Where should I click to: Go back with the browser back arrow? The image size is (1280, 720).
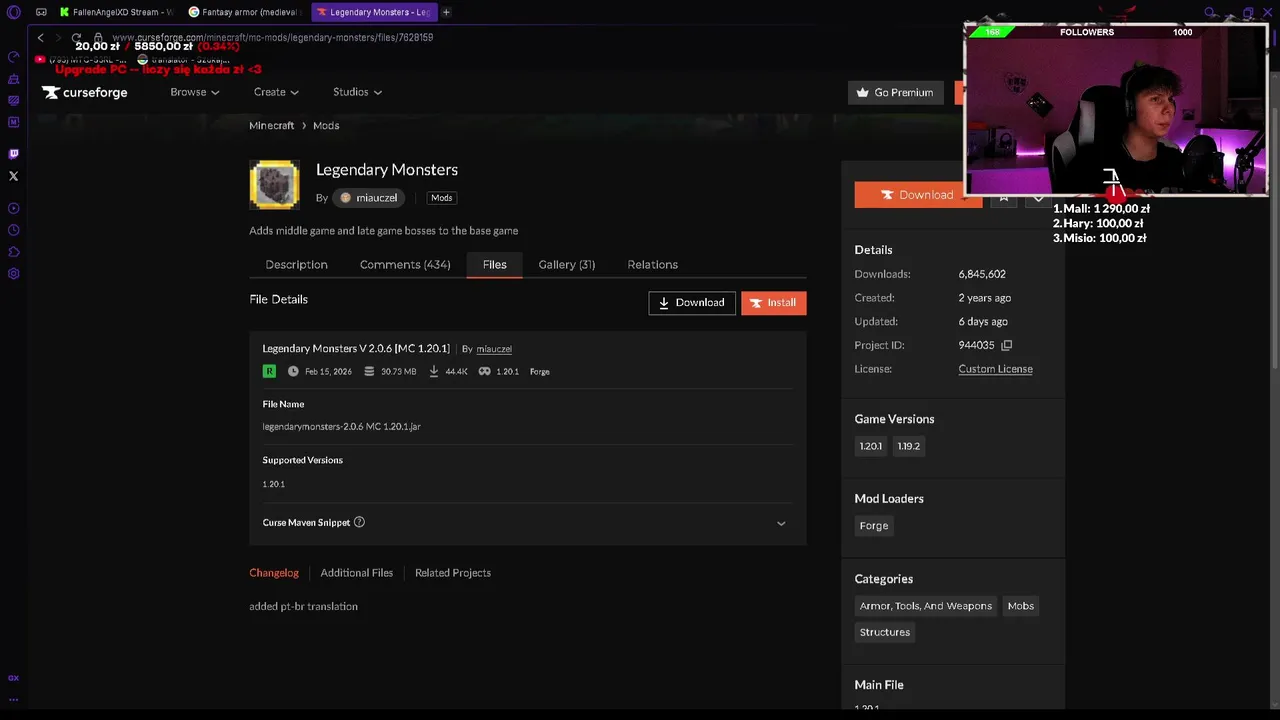41,37
